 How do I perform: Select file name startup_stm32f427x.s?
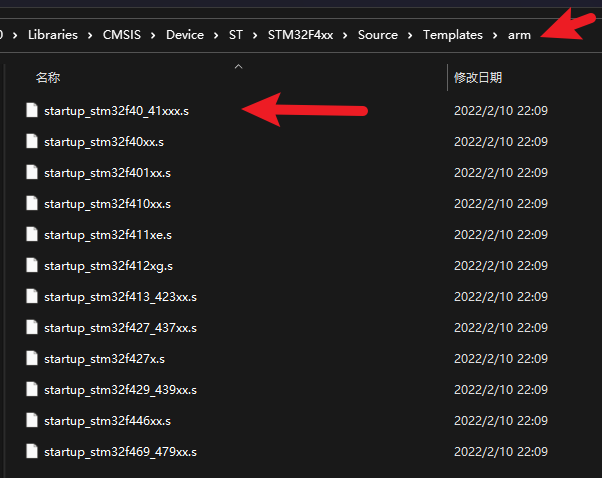(x=104, y=359)
